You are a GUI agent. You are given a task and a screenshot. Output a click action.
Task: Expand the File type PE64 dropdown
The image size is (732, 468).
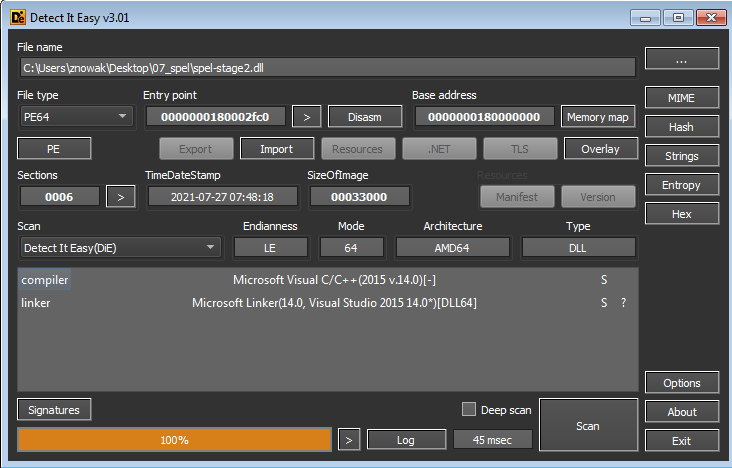coord(76,116)
